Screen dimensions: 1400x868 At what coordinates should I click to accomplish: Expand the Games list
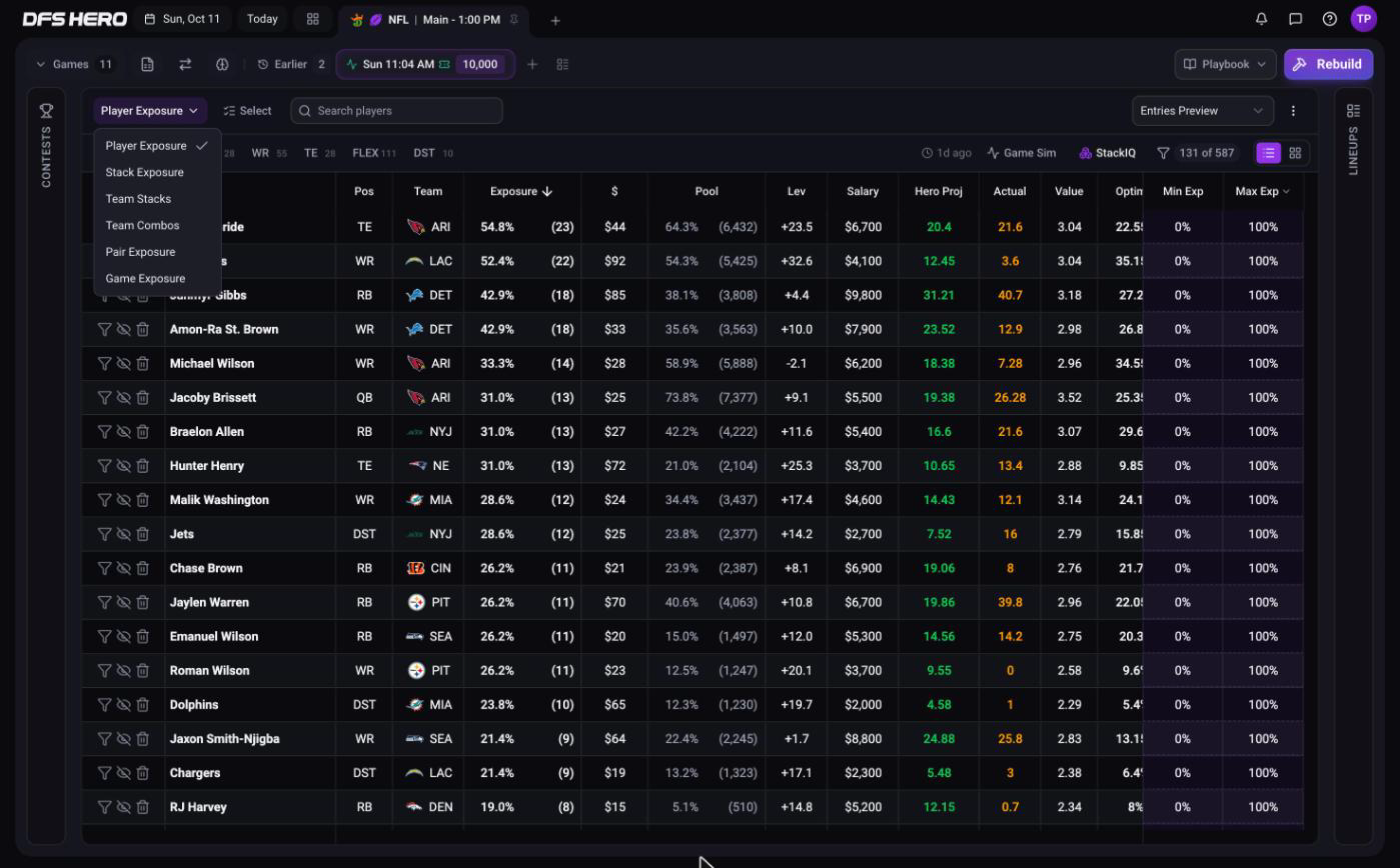74,64
